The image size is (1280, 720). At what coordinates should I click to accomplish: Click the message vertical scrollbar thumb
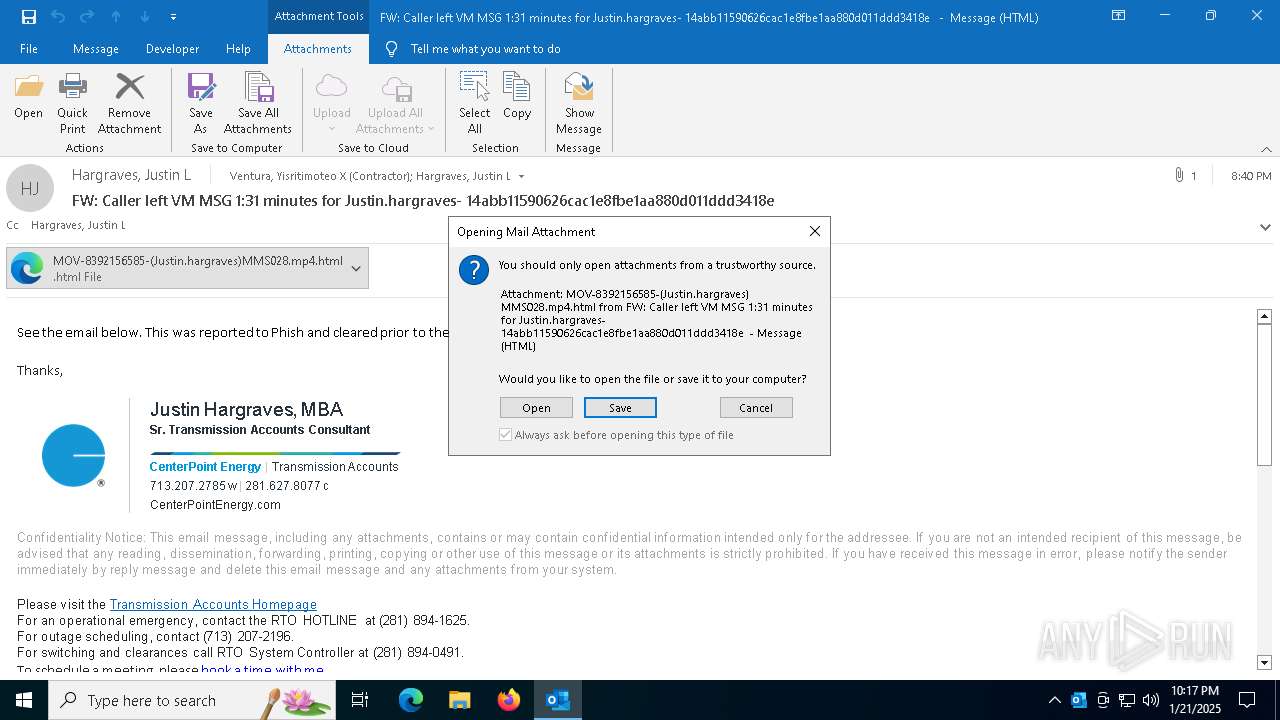pyautogui.click(x=1264, y=395)
